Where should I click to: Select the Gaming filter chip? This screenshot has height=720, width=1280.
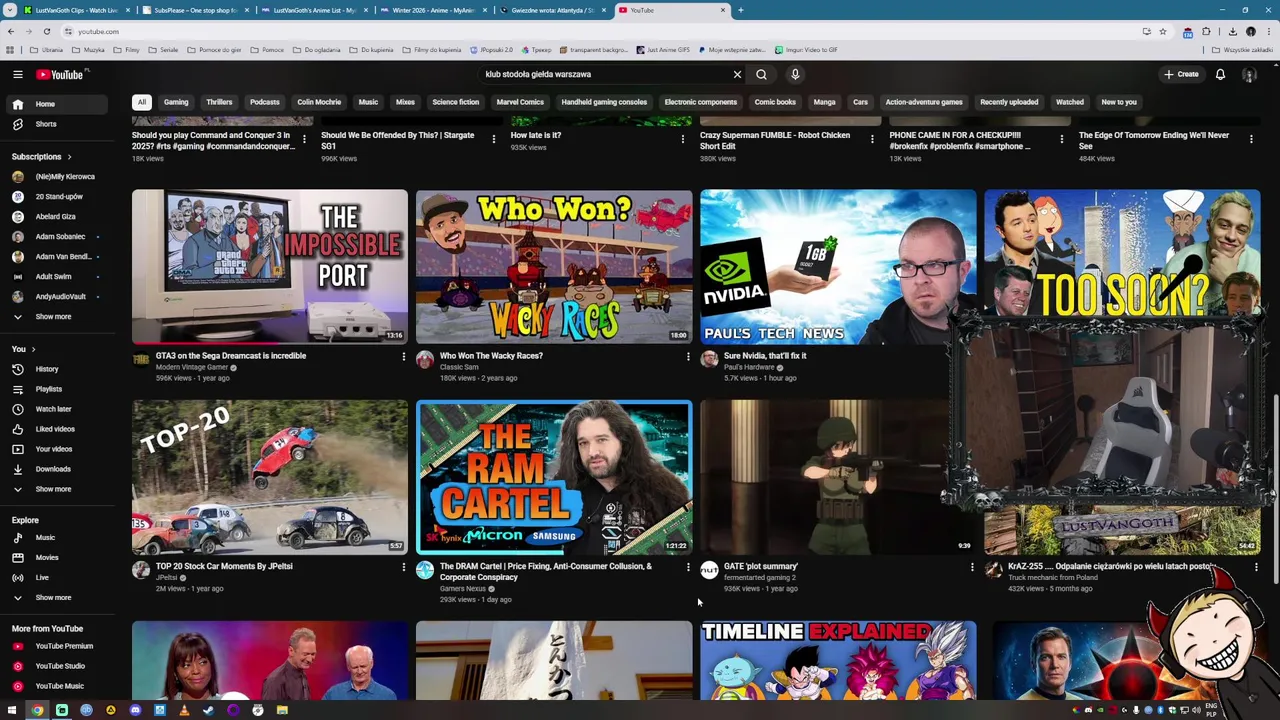point(176,102)
